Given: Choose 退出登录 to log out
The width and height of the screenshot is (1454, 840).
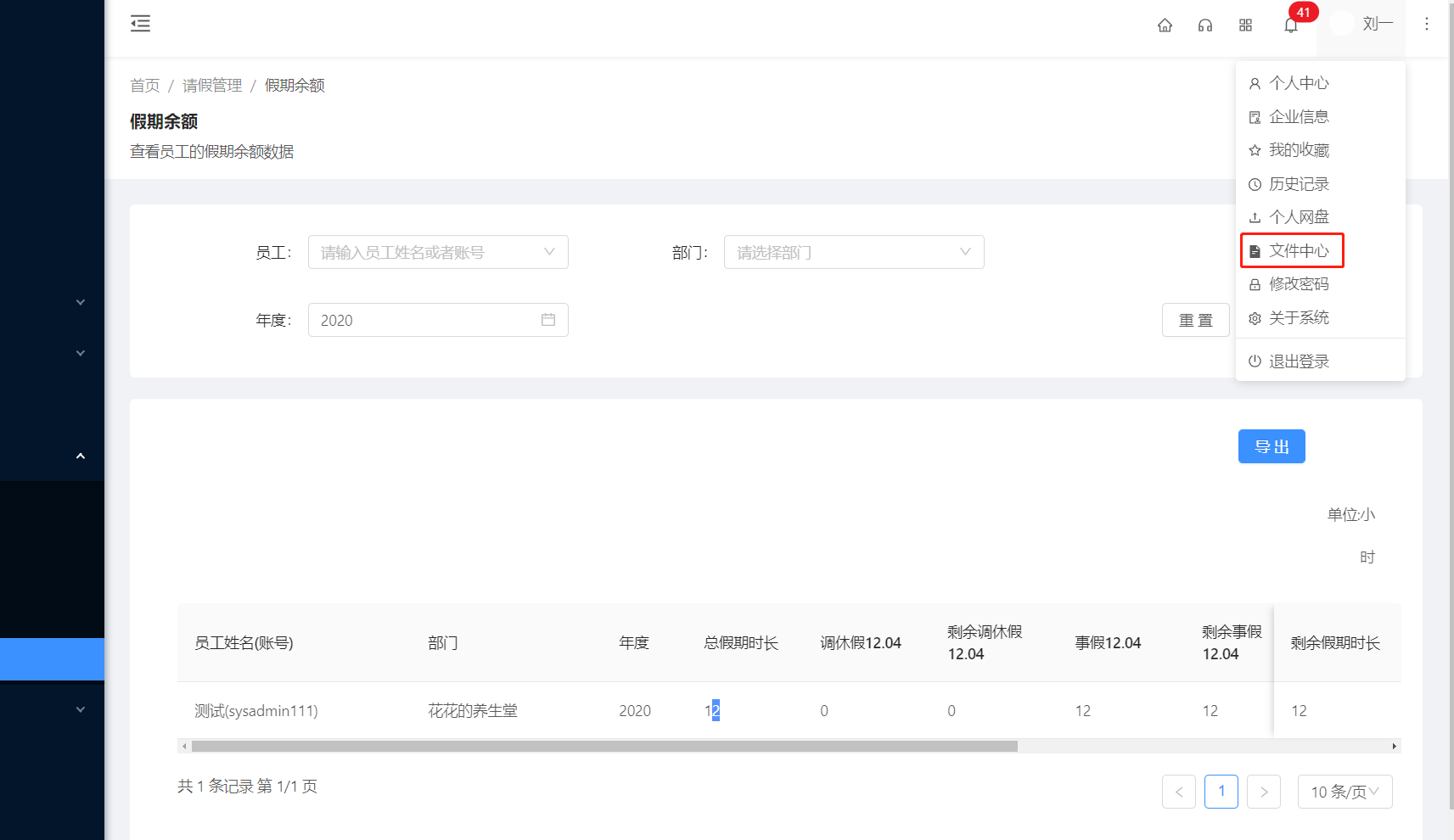Looking at the screenshot, I should tap(1321, 361).
